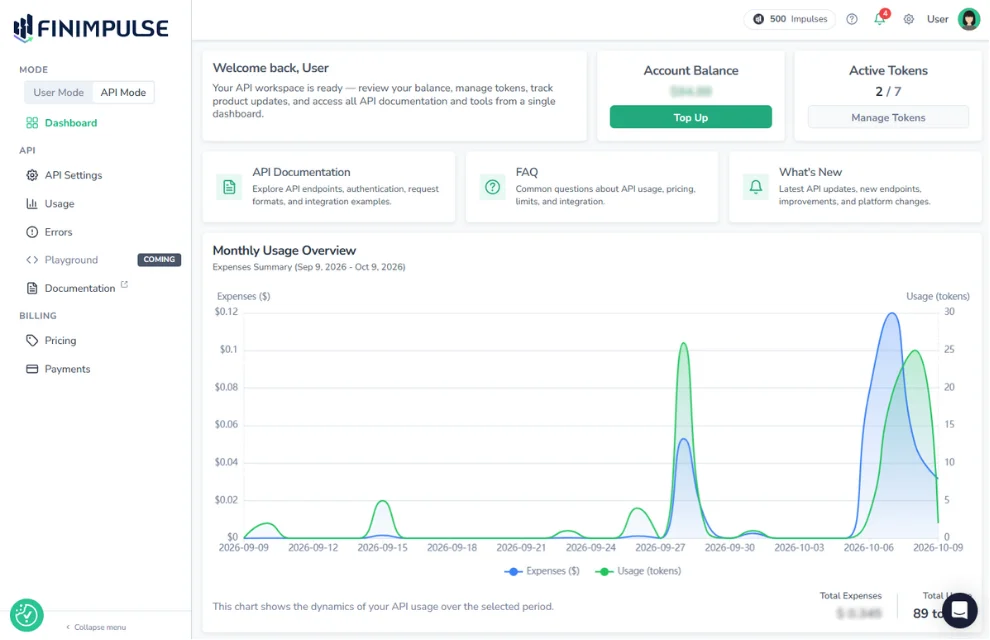The image size is (990, 640).
Task: Open the Usage page
Action: click(x=59, y=204)
